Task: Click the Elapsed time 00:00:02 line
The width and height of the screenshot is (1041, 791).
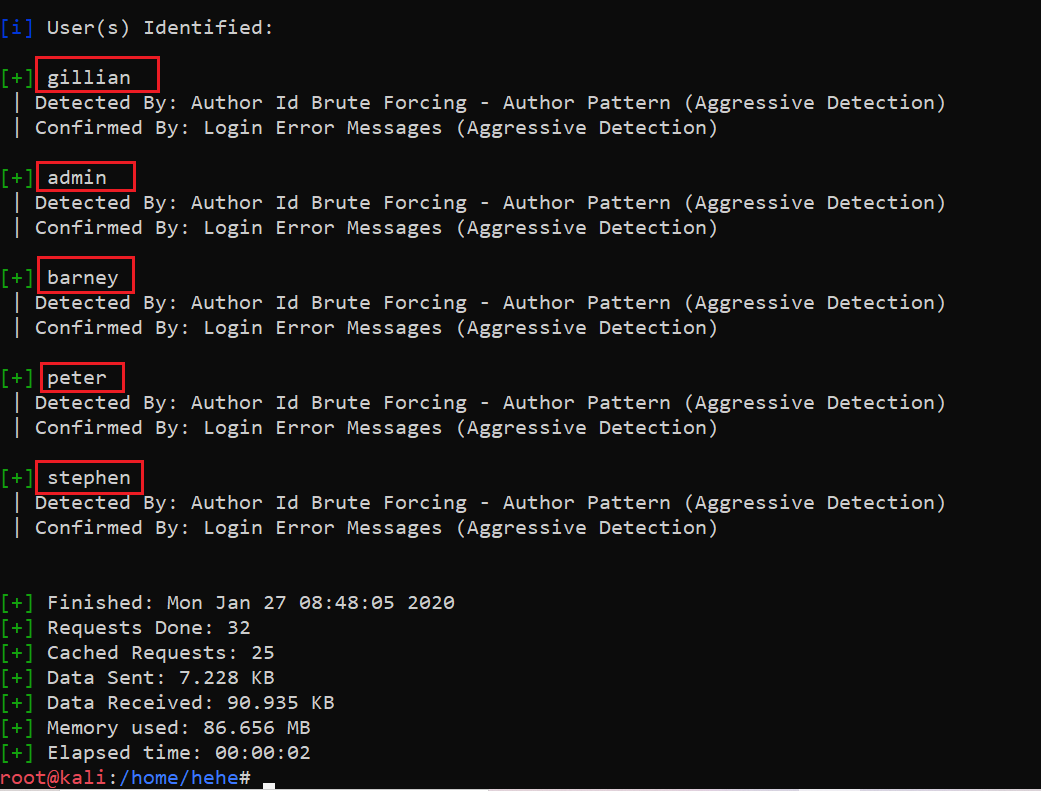Action: pyautogui.click(x=178, y=753)
